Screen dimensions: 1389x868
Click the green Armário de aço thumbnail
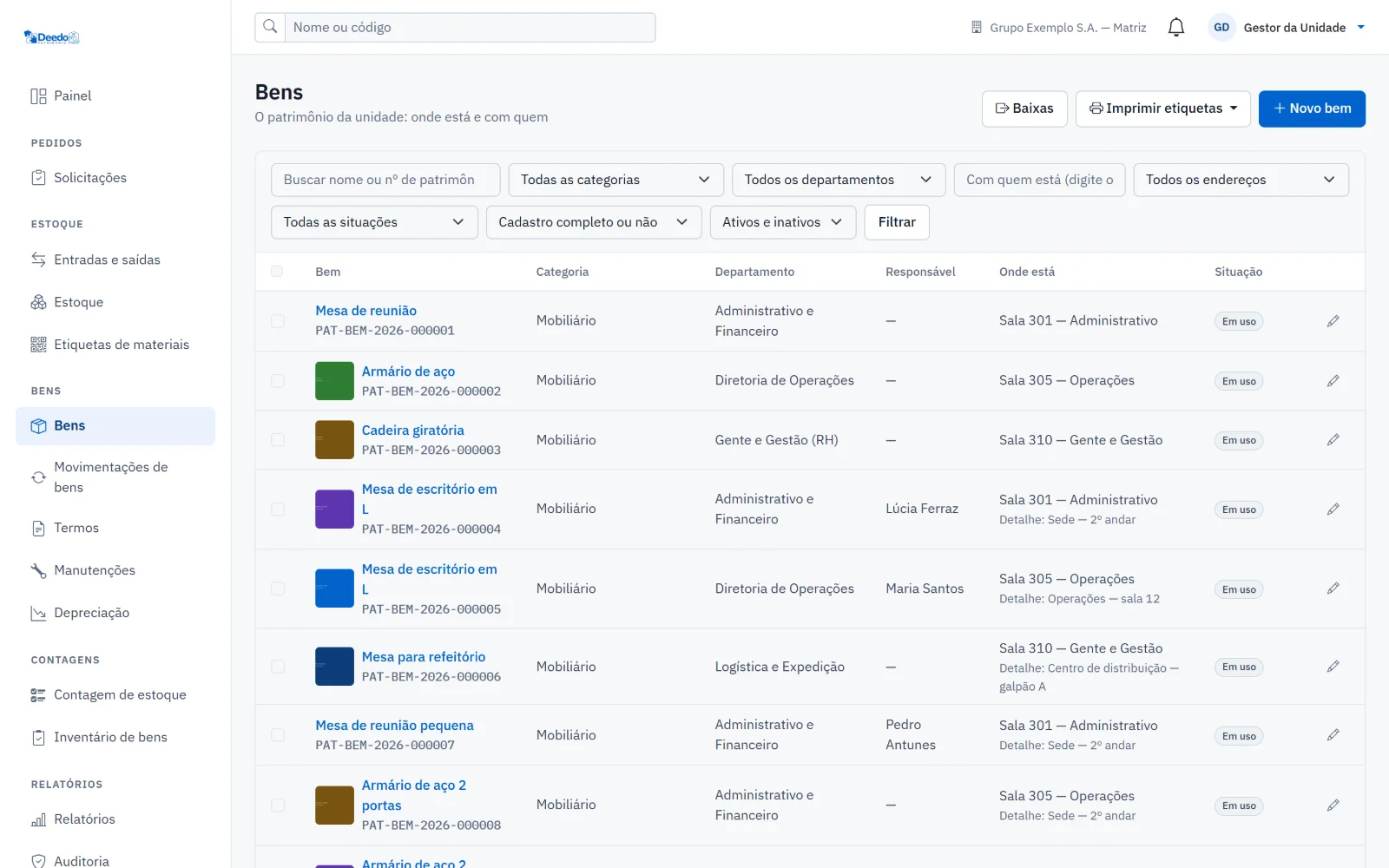(334, 381)
